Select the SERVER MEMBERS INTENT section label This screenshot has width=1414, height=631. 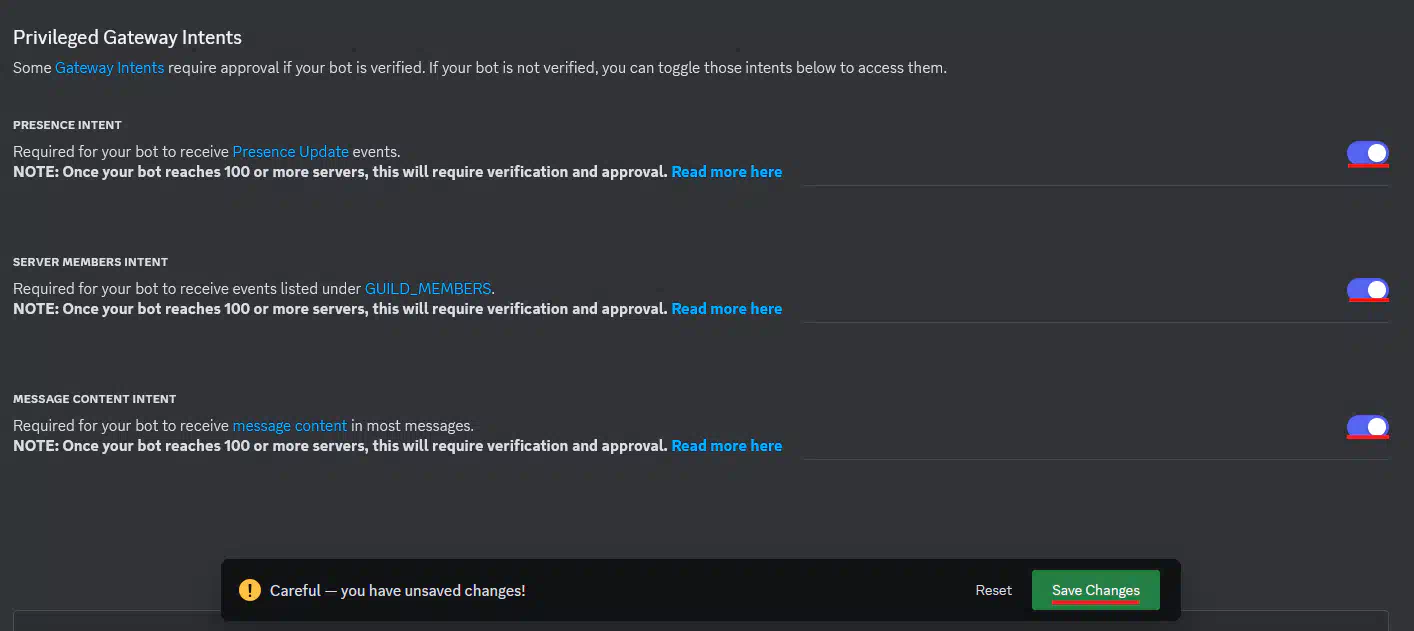(90, 262)
